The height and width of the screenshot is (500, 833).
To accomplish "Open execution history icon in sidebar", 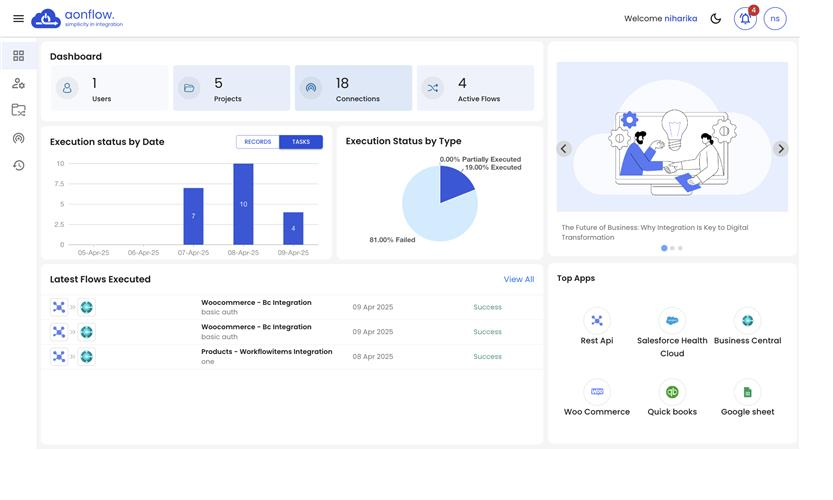I will (x=18, y=165).
